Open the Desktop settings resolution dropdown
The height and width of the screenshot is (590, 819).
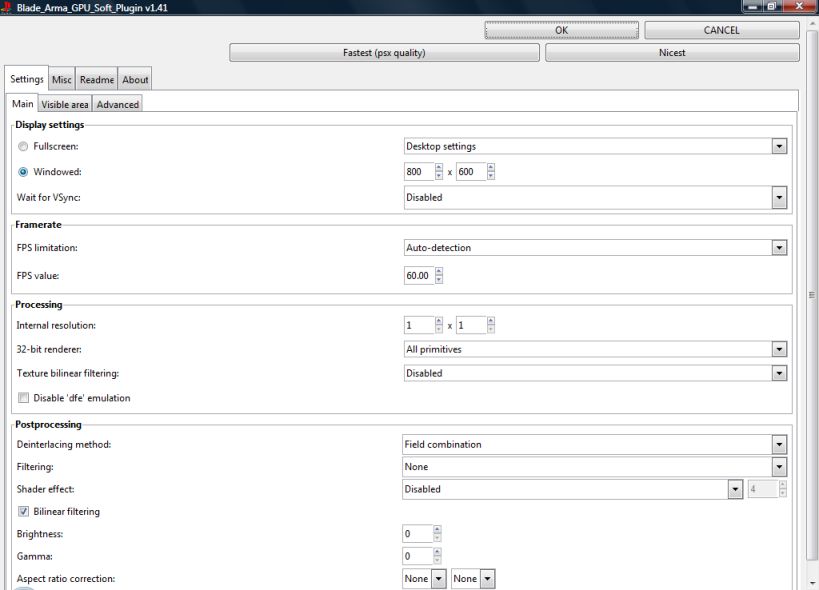point(595,146)
